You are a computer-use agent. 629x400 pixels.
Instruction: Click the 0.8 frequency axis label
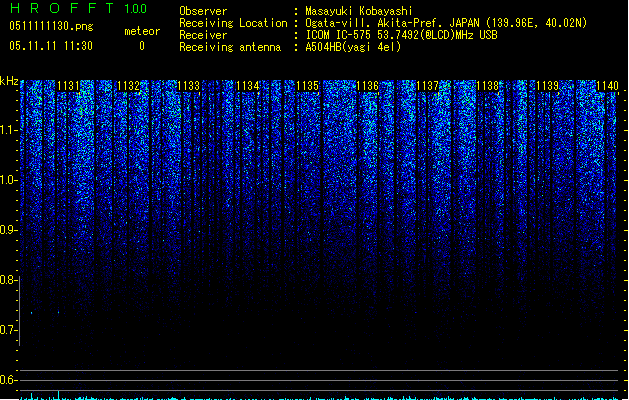coord(8,280)
